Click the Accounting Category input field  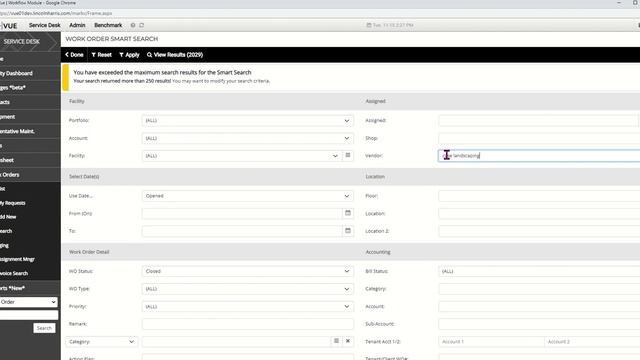(x=539, y=289)
